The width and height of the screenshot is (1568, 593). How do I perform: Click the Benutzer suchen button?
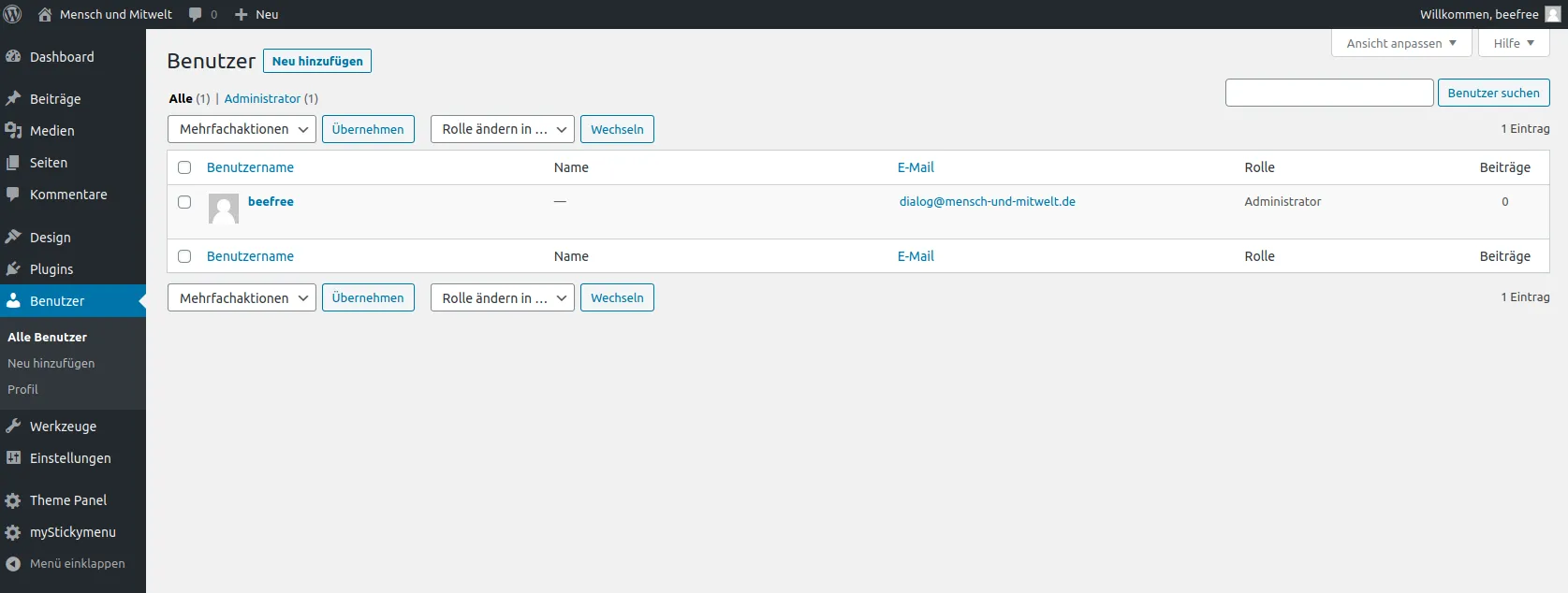[1494, 93]
